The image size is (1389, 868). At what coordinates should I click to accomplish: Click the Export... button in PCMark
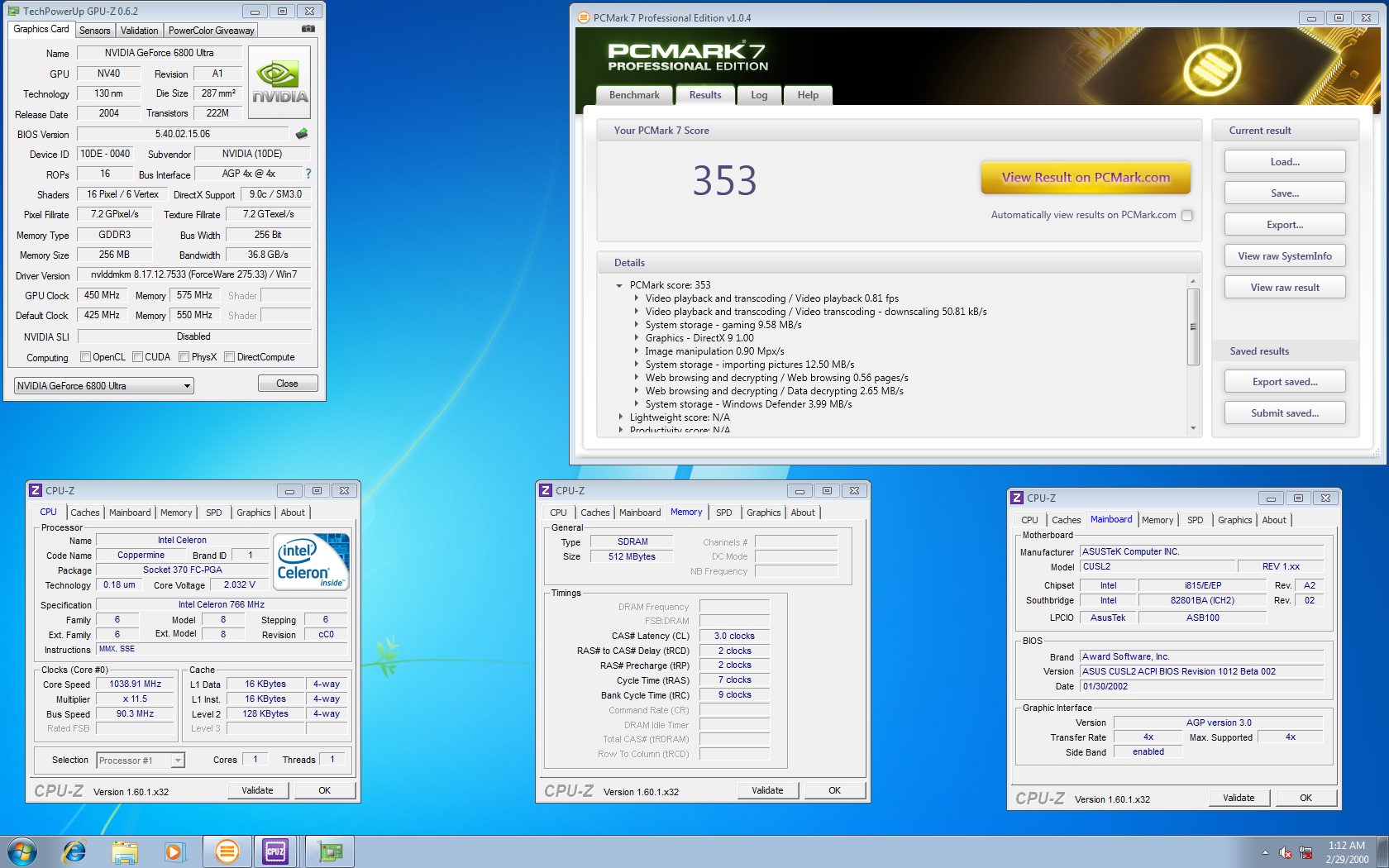pos(1285,225)
